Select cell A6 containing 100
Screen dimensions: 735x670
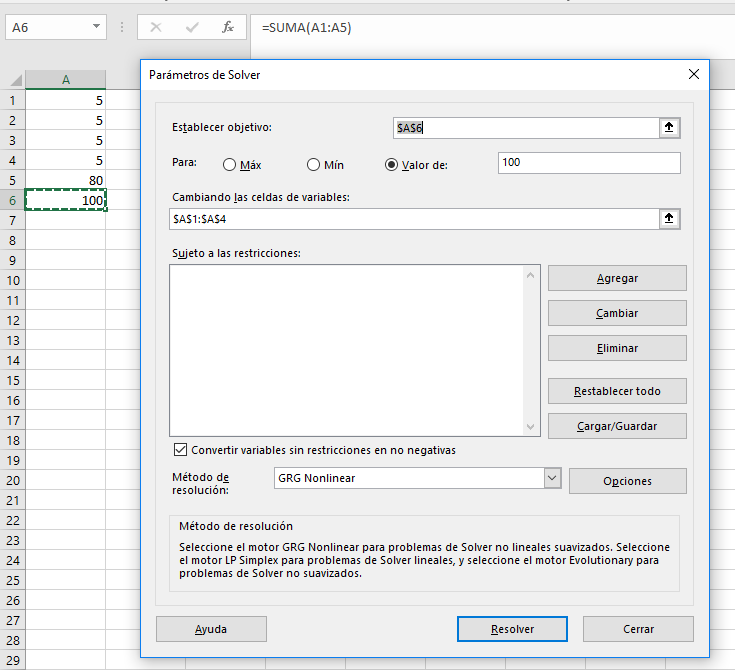coord(66,200)
